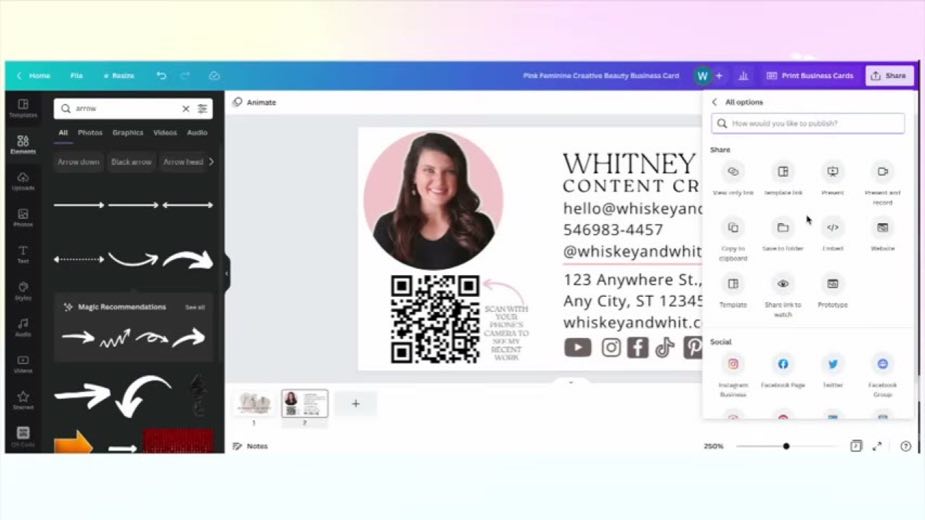Open the QR Code sidebar panel
Screen dimensions: 925x520
23,437
